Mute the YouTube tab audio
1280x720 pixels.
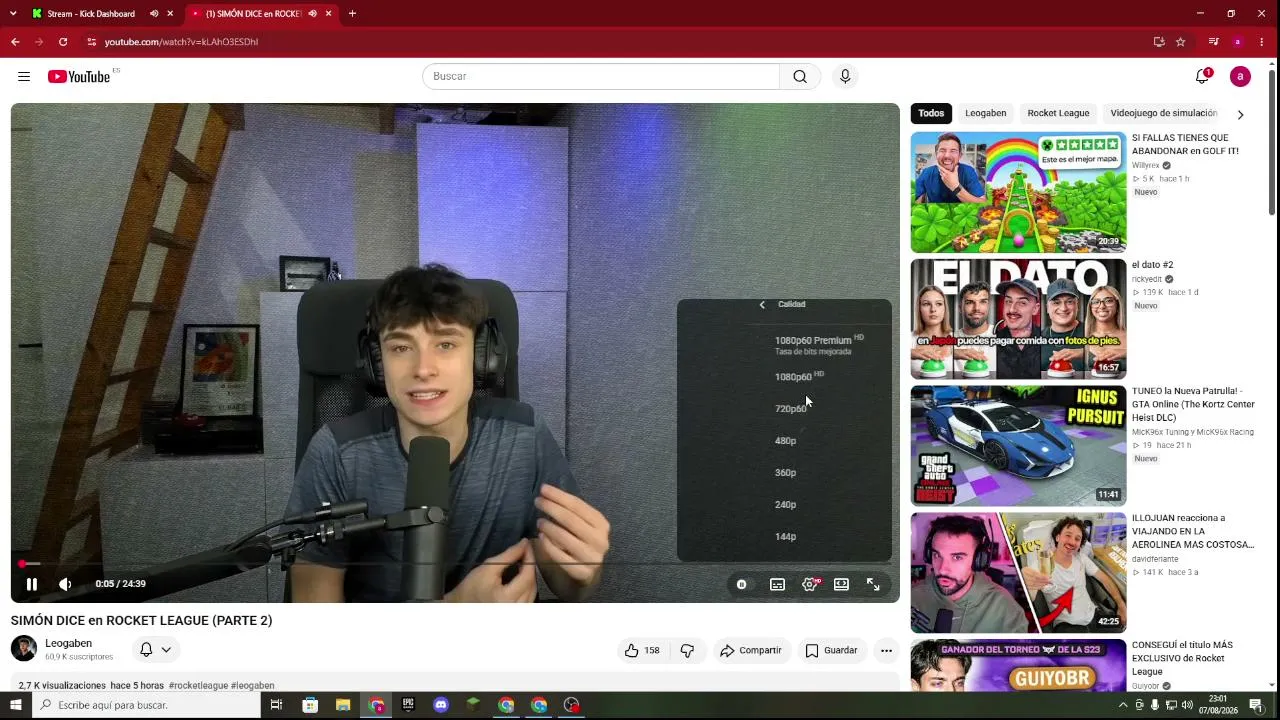pos(313,14)
